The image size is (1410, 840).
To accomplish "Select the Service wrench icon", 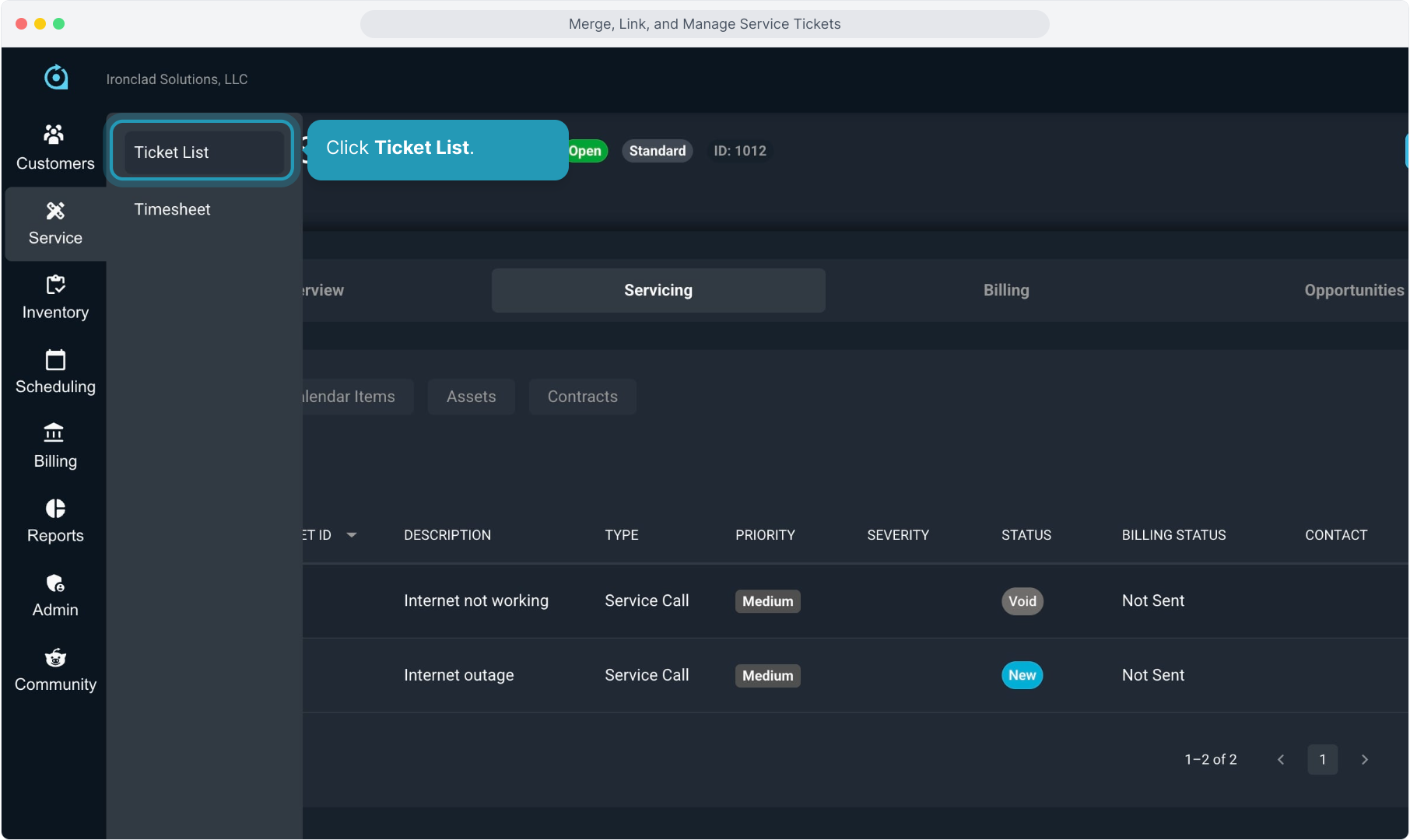I will tap(54, 211).
